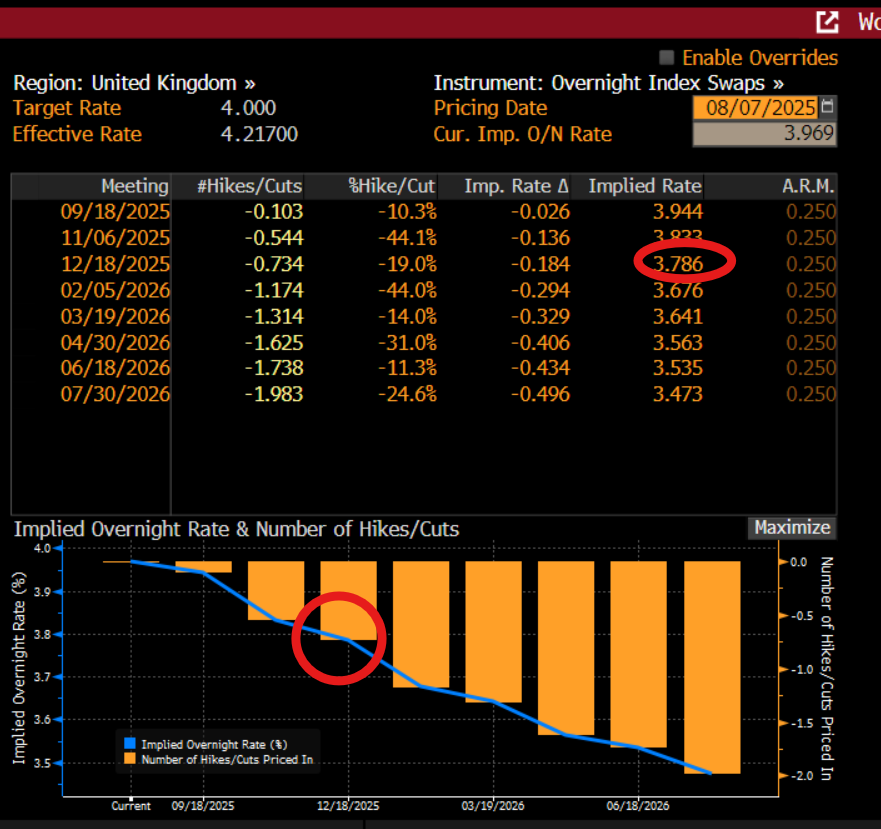Click the %Hike/Cut column header
This screenshot has width=881, height=829.
[393, 186]
